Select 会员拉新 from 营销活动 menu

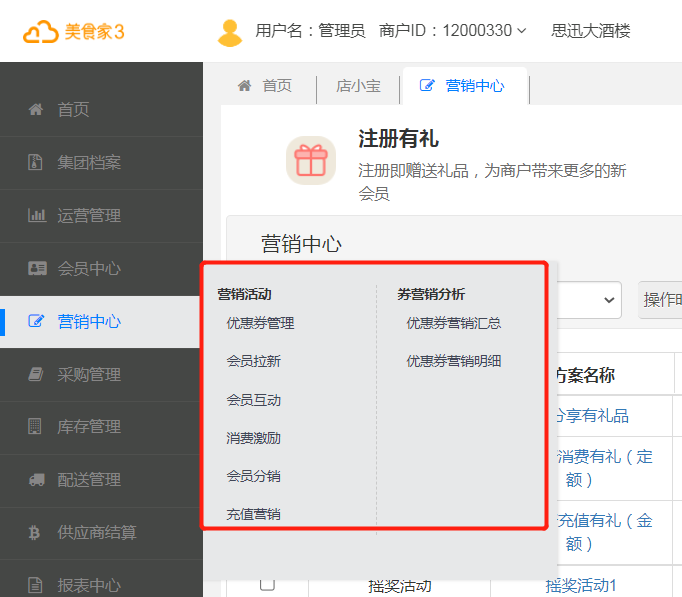(x=253, y=361)
